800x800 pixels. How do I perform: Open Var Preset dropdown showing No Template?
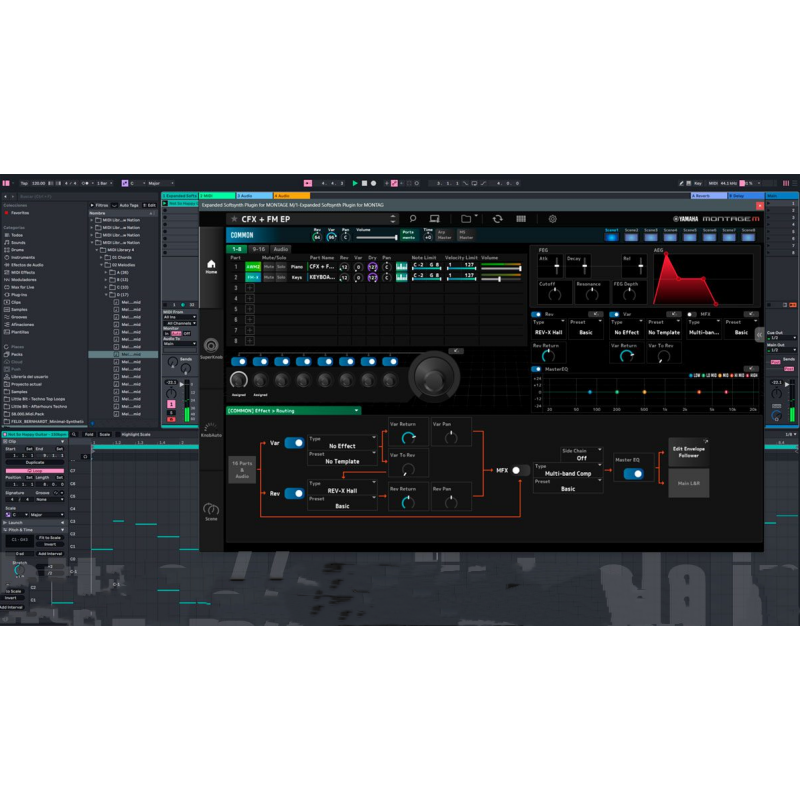click(342, 458)
